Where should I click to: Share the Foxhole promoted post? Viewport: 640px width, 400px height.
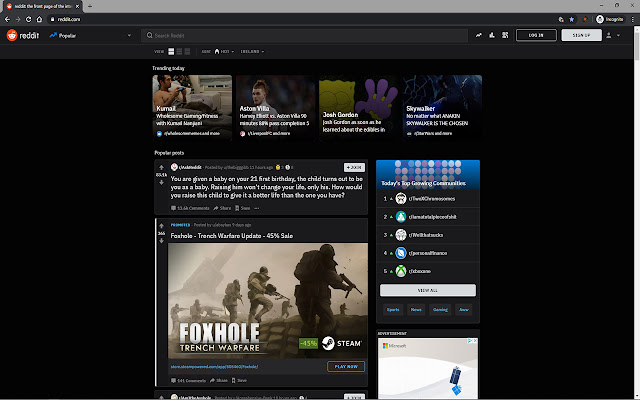coord(219,380)
